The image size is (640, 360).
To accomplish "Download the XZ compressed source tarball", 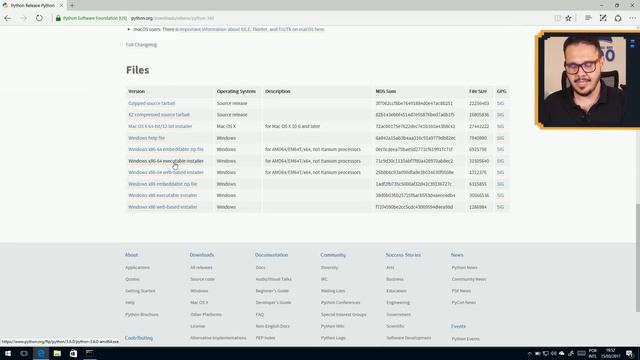I will 159,115.
